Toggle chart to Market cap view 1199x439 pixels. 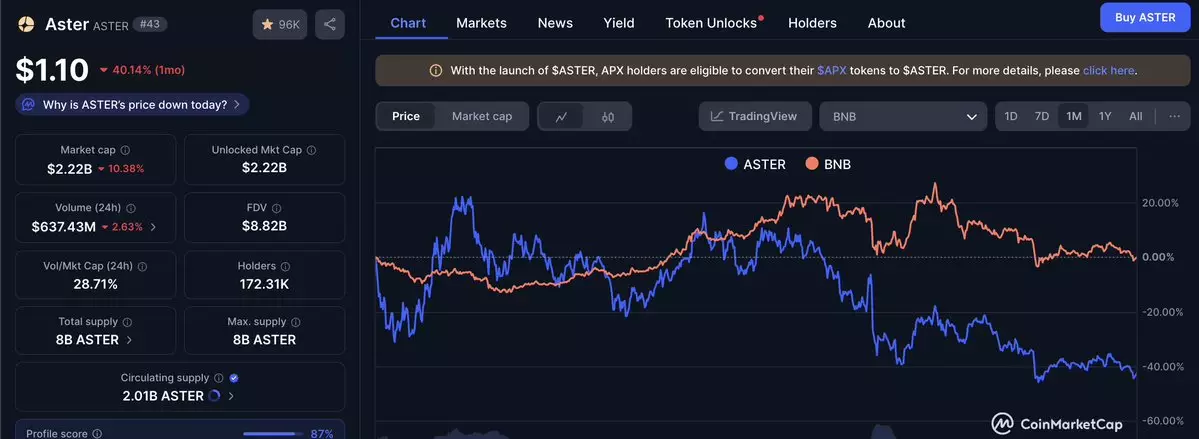click(x=482, y=116)
